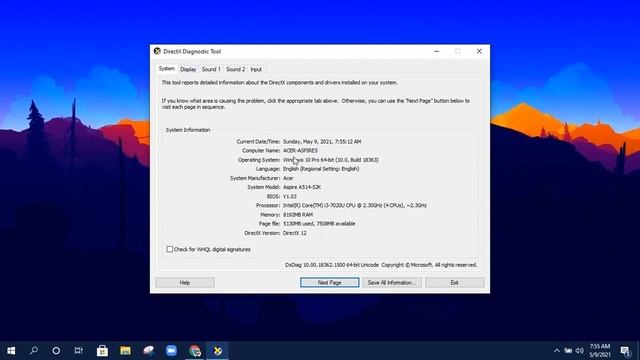
Task: Enable Check for WHQL digital signatures
Action: (169, 249)
